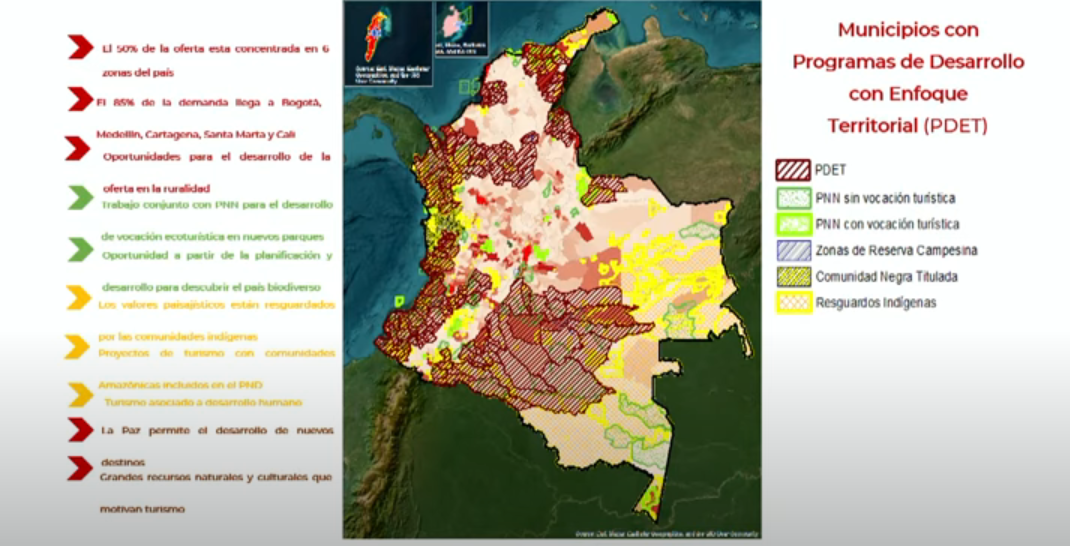Click the 'PNN con vocación turística' legend swatch
This screenshot has height=546, width=1070.
click(794, 224)
